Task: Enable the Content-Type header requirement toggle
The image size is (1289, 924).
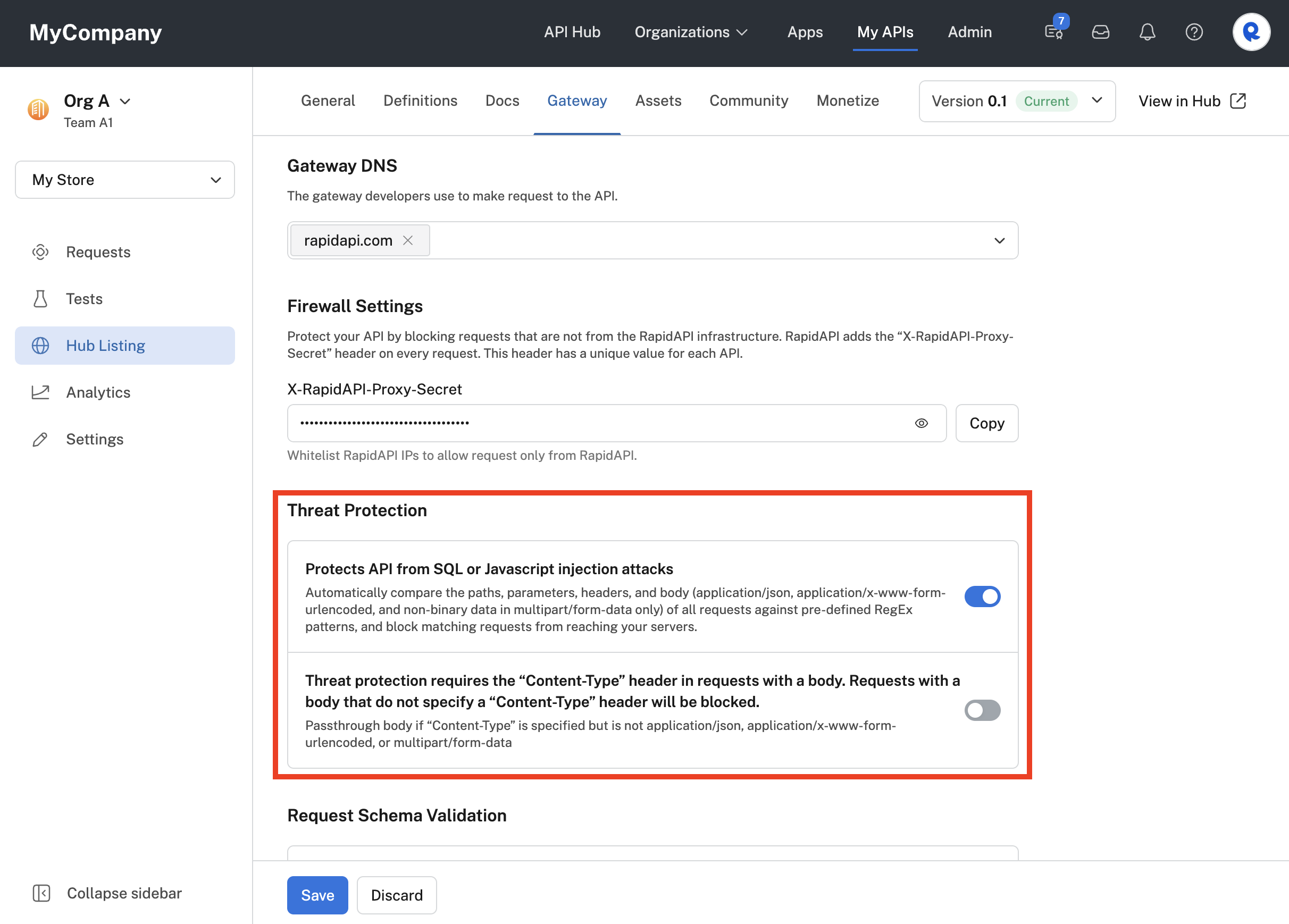Action: [982, 710]
